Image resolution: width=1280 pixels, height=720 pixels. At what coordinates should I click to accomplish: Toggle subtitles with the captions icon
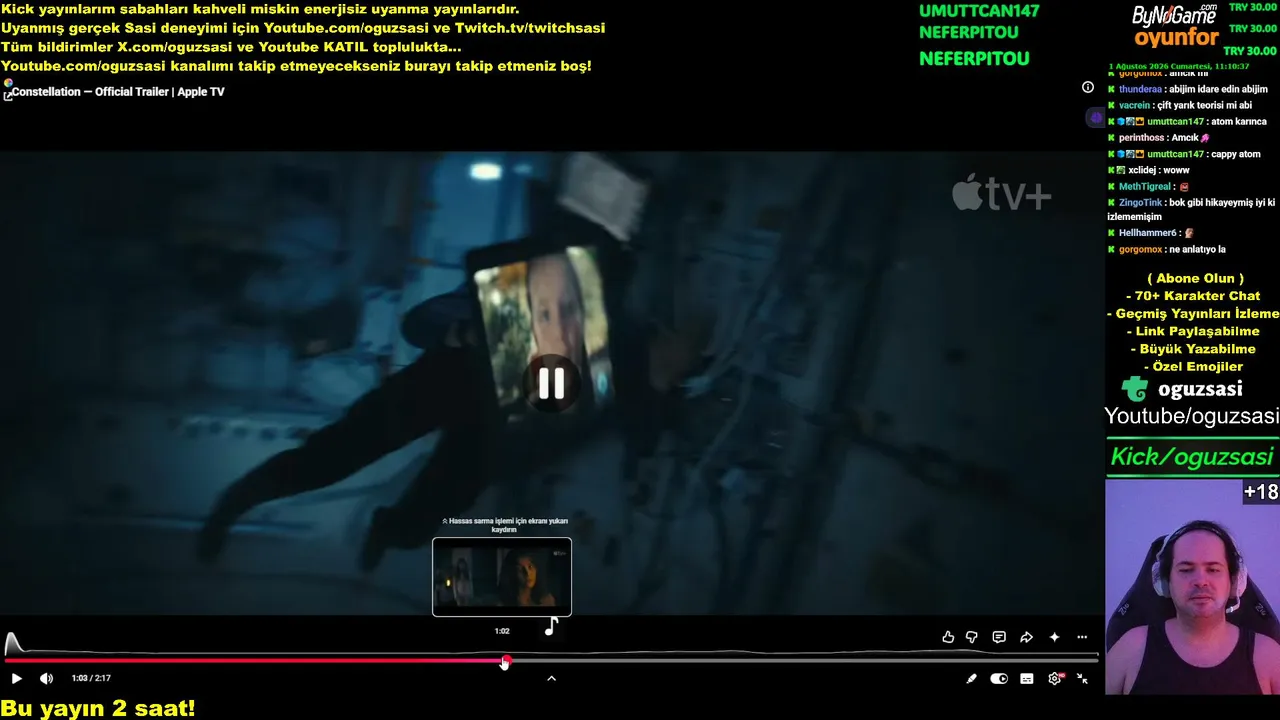point(1027,678)
